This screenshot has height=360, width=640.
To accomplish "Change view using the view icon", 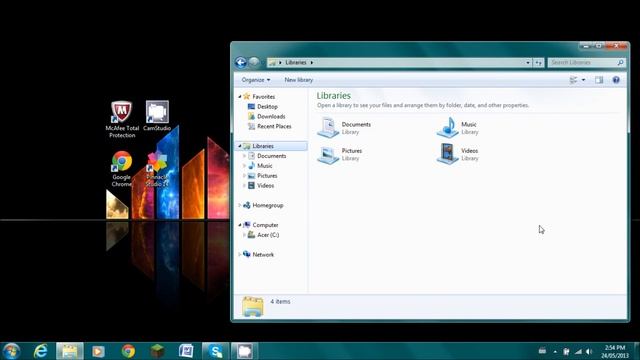I will (573, 80).
